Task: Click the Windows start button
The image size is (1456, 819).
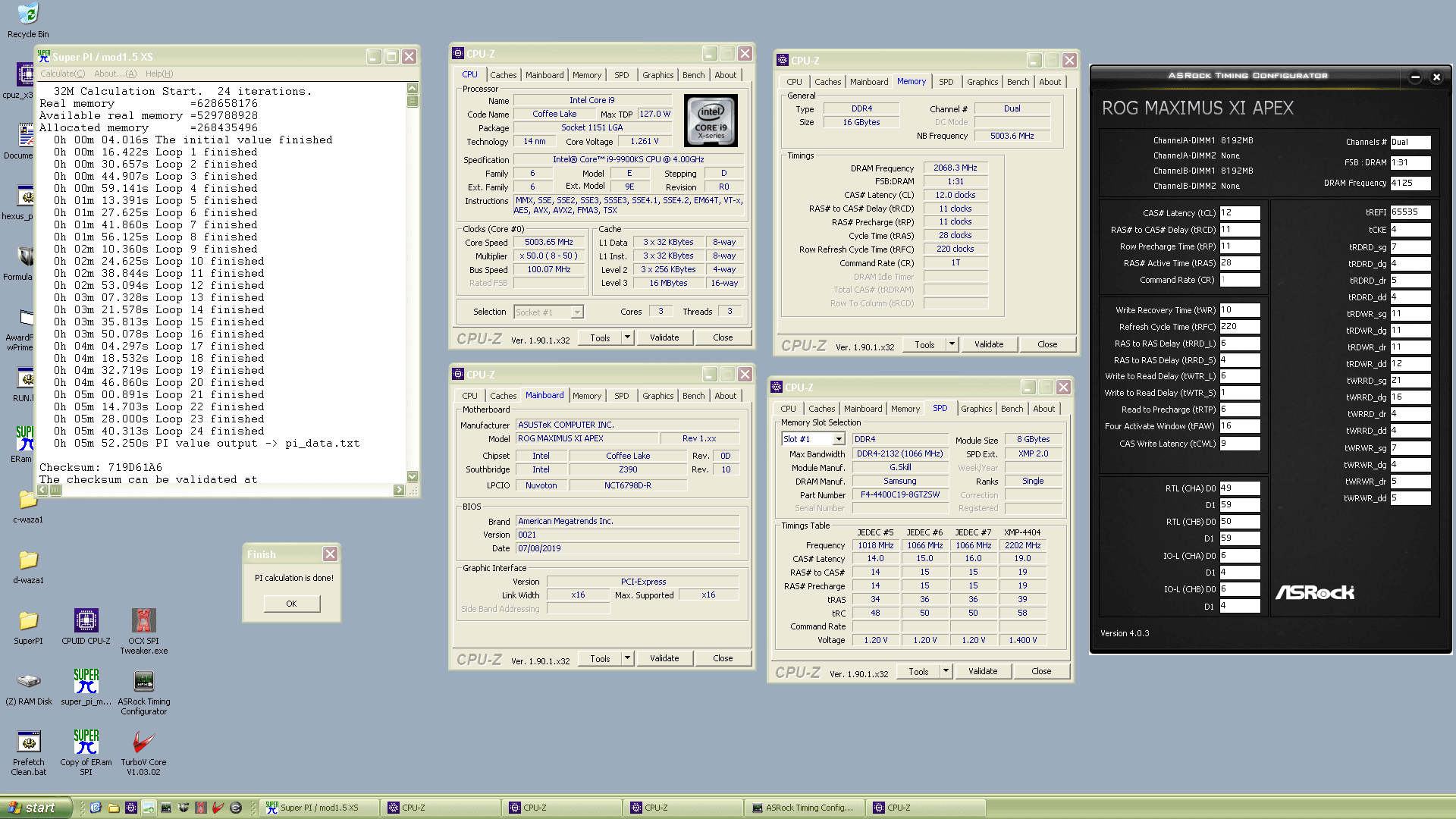Action: [36, 808]
